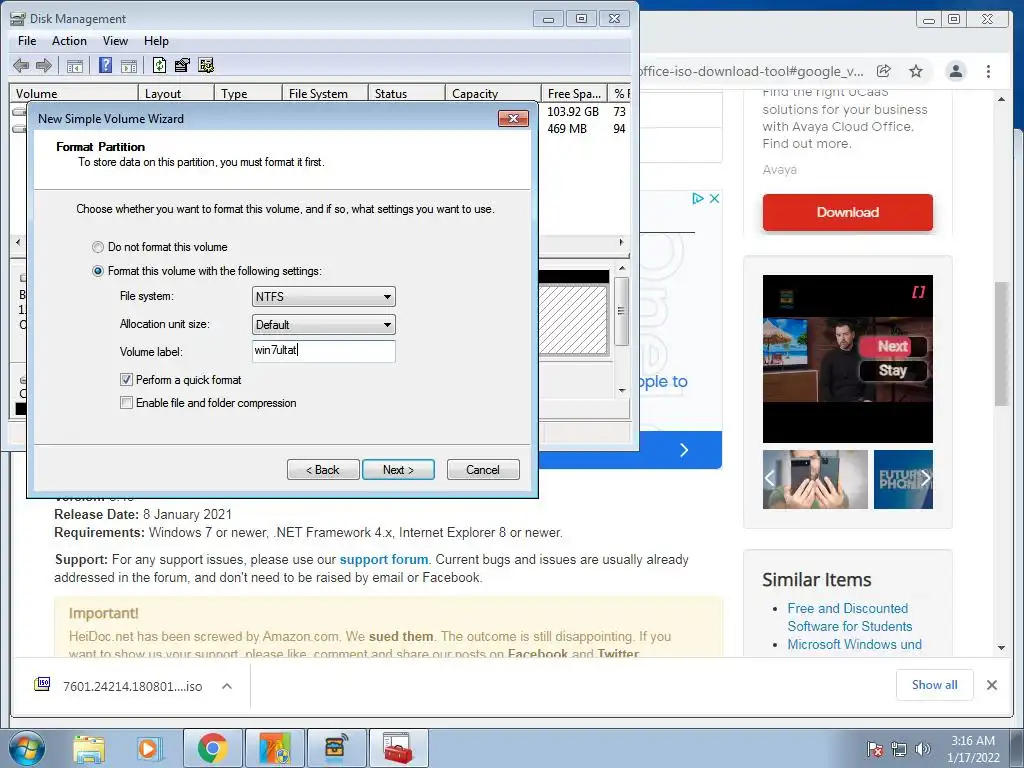Sort by the File System column header

point(325,93)
